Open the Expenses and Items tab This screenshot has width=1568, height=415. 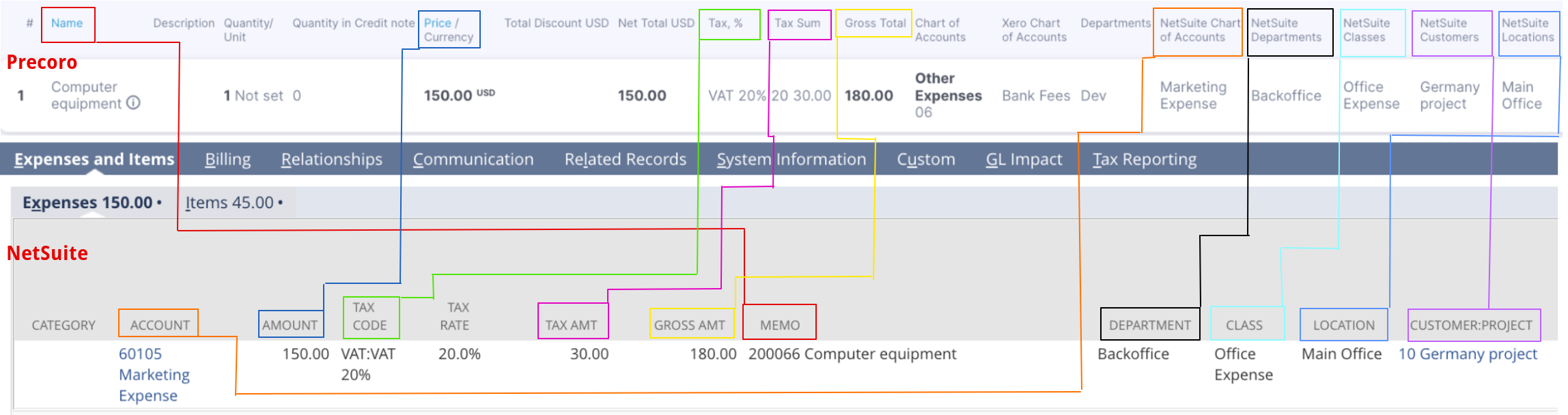pos(94,159)
